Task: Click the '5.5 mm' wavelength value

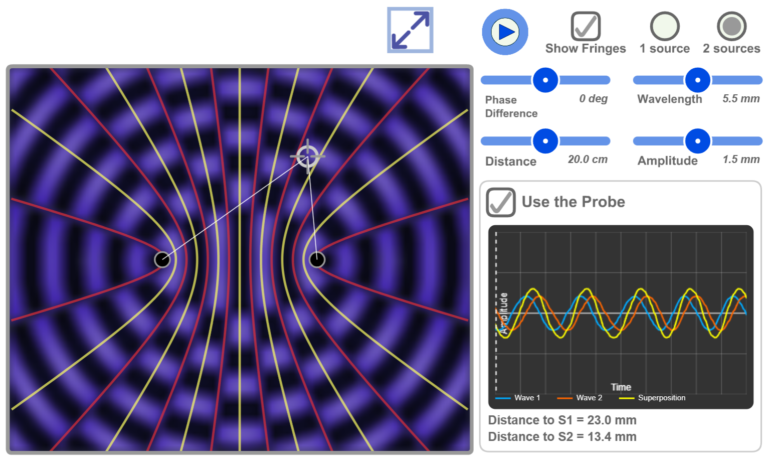Action: click(741, 98)
